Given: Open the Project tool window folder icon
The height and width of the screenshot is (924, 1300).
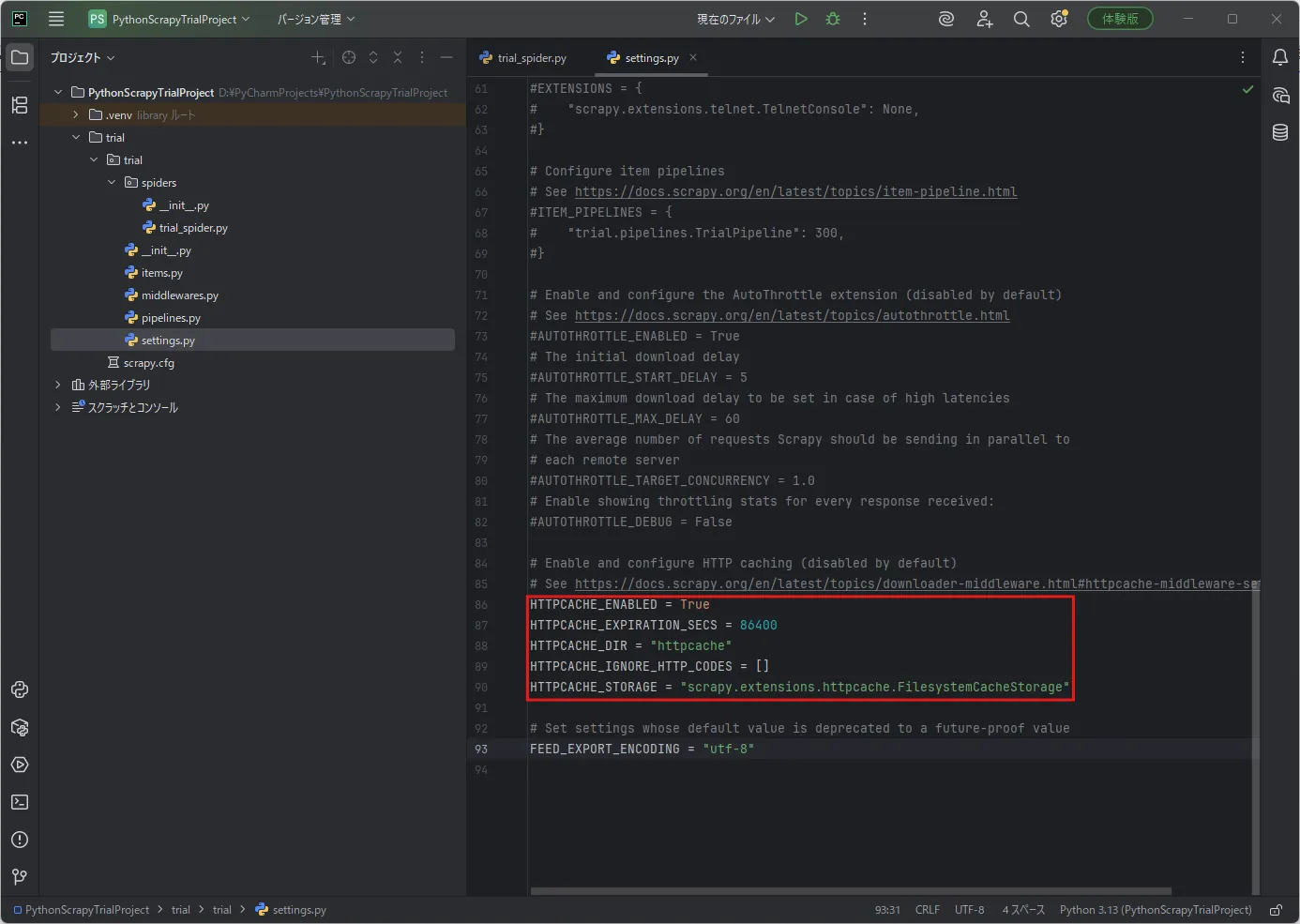Looking at the screenshot, I should (x=20, y=57).
